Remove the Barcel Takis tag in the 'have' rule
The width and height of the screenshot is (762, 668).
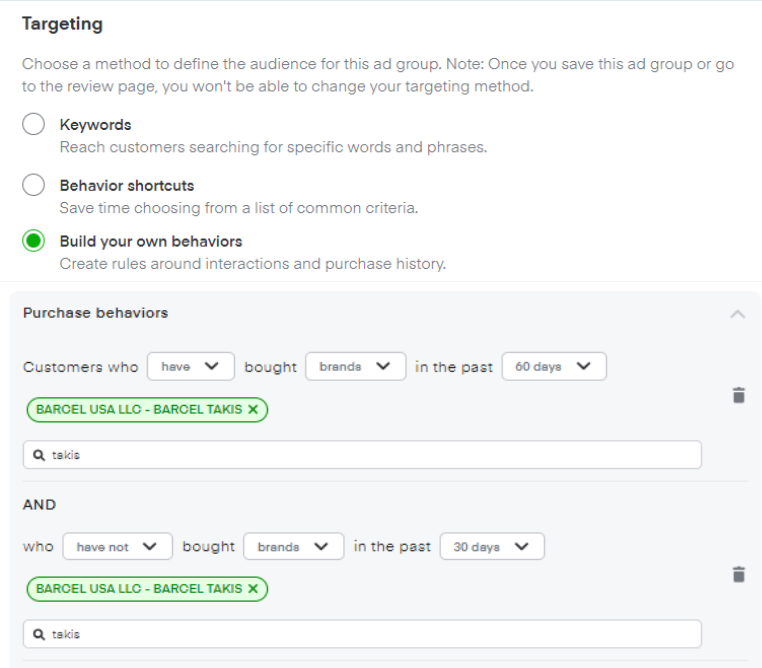coord(253,409)
